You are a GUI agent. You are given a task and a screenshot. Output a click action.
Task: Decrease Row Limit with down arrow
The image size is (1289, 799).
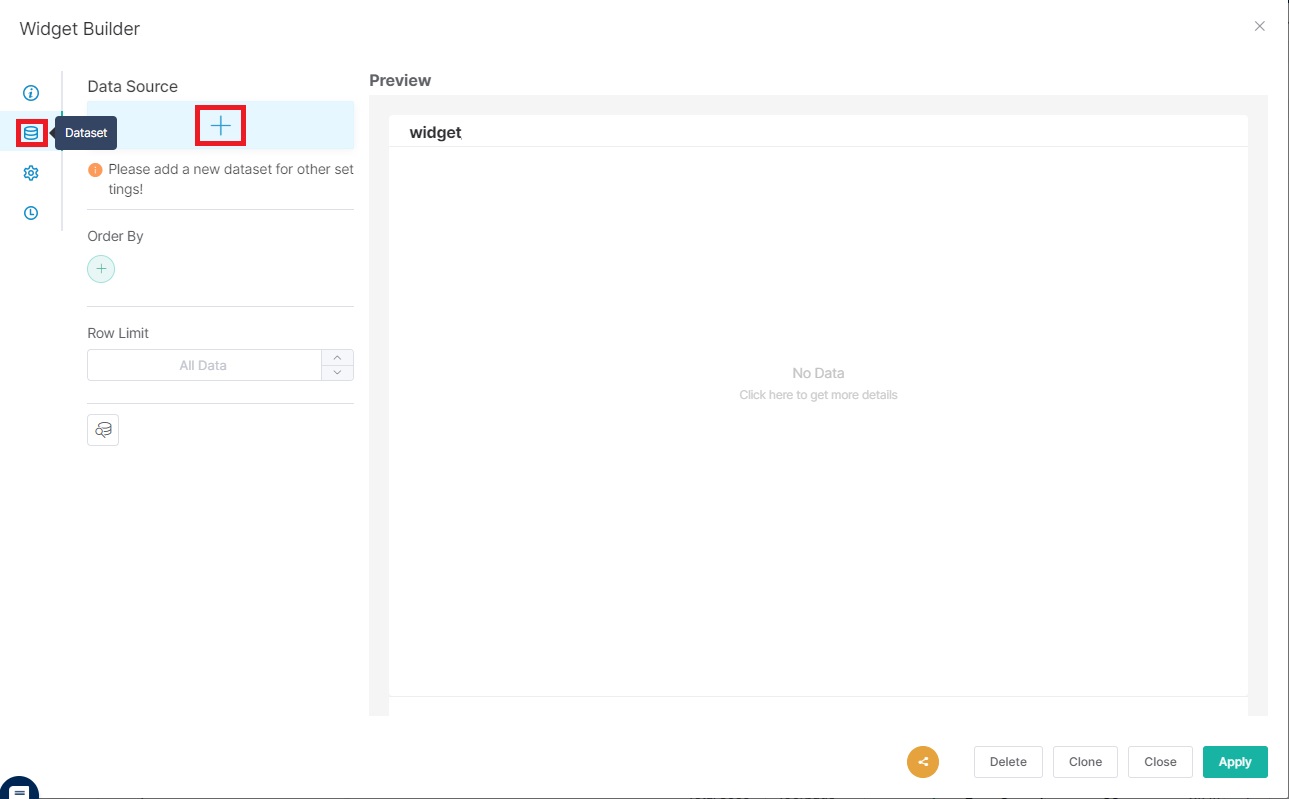pos(338,373)
